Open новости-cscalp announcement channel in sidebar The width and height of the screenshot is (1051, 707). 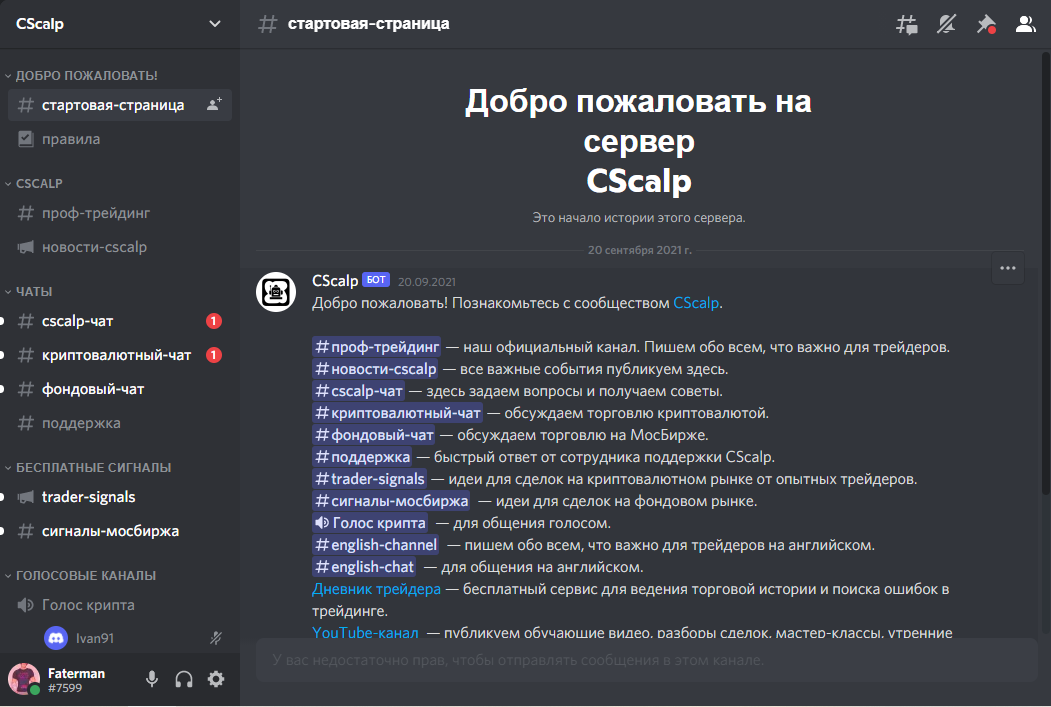click(x=120, y=247)
